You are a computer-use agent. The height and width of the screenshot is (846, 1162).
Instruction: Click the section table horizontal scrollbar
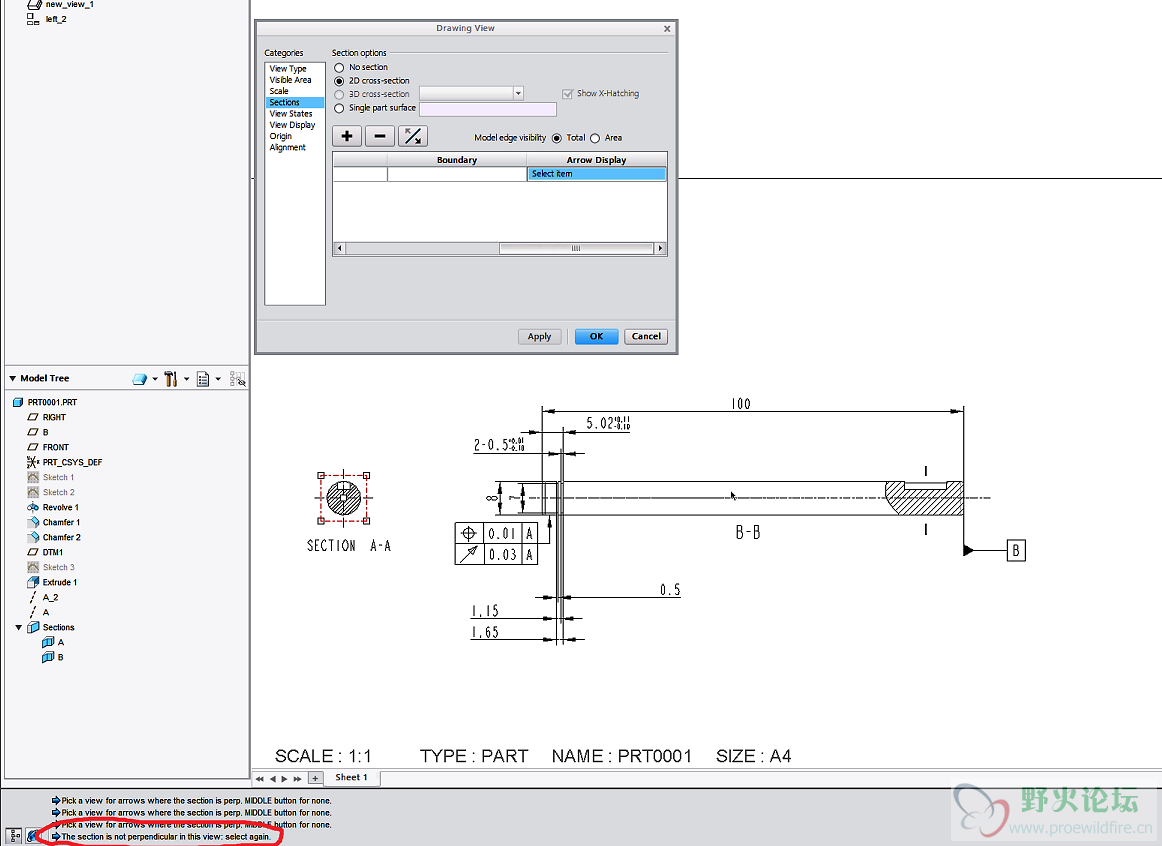500,248
